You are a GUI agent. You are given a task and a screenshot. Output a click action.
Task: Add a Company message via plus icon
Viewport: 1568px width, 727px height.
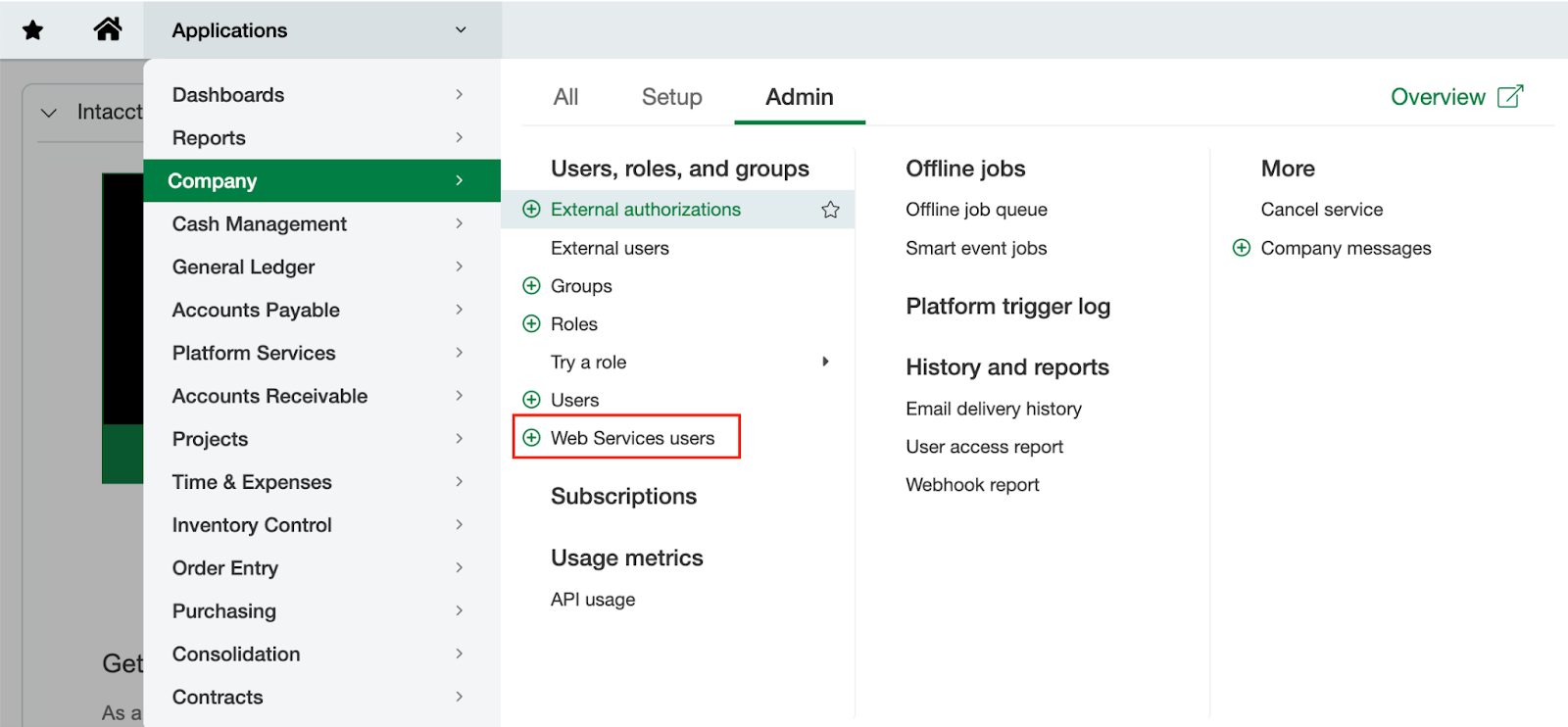pyautogui.click(x=1242, y=248)
